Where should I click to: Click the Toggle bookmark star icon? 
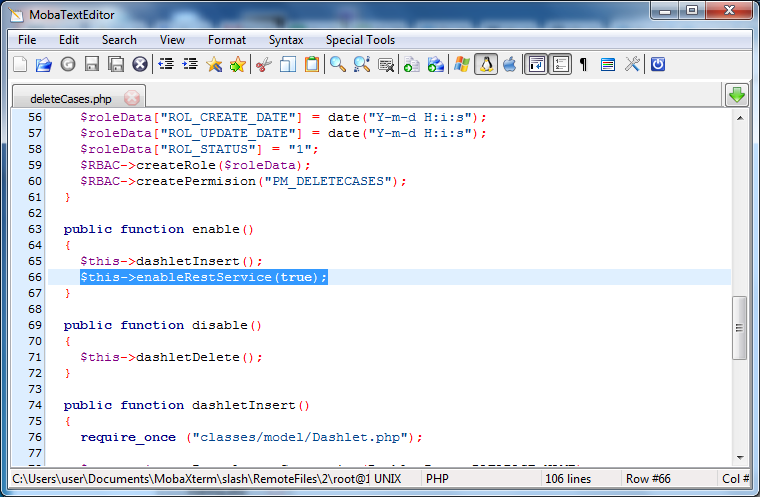[x=214, y=64]
